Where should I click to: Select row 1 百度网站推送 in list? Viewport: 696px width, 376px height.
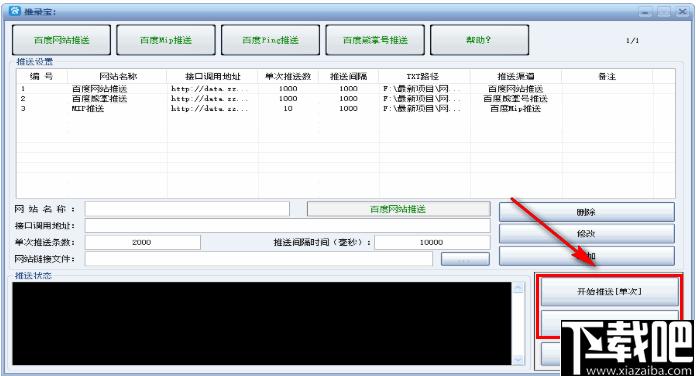click(x=345, y=89)
